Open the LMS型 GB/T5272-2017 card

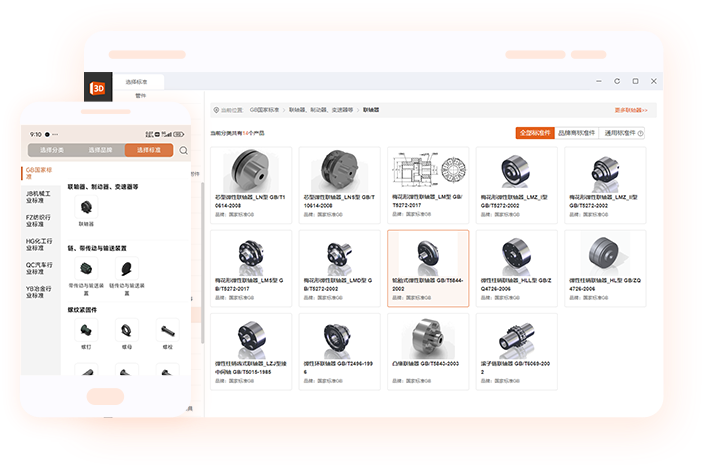pos(251,268)
